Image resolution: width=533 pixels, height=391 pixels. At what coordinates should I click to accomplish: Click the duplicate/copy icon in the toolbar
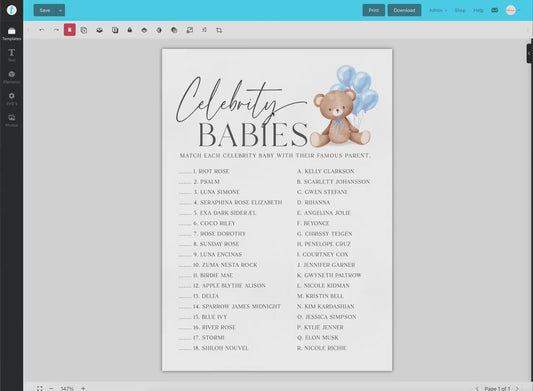tap(84, 30)
